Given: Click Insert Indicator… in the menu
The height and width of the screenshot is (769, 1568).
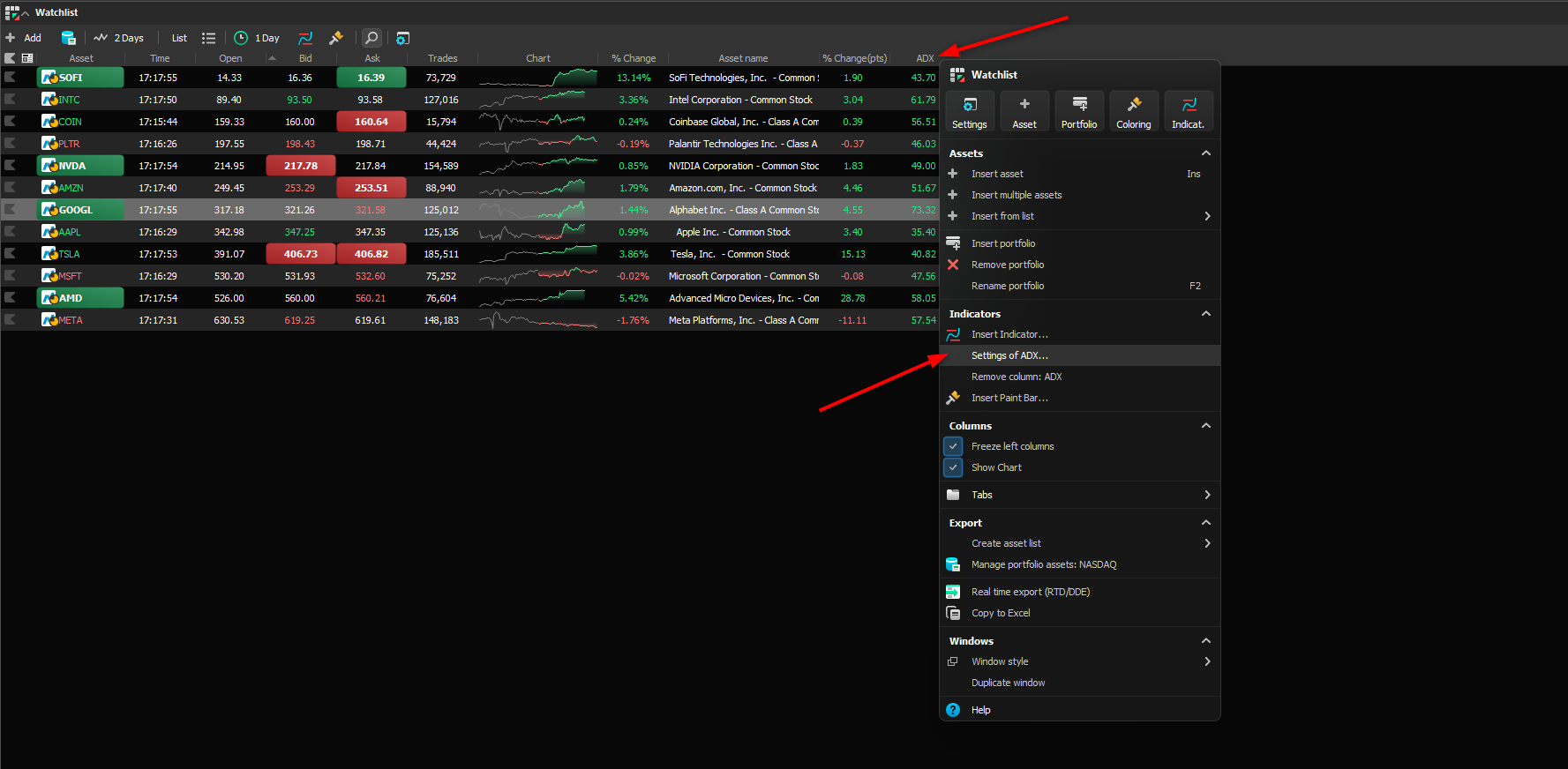Looking at the screenshot, I should 1080,334.
